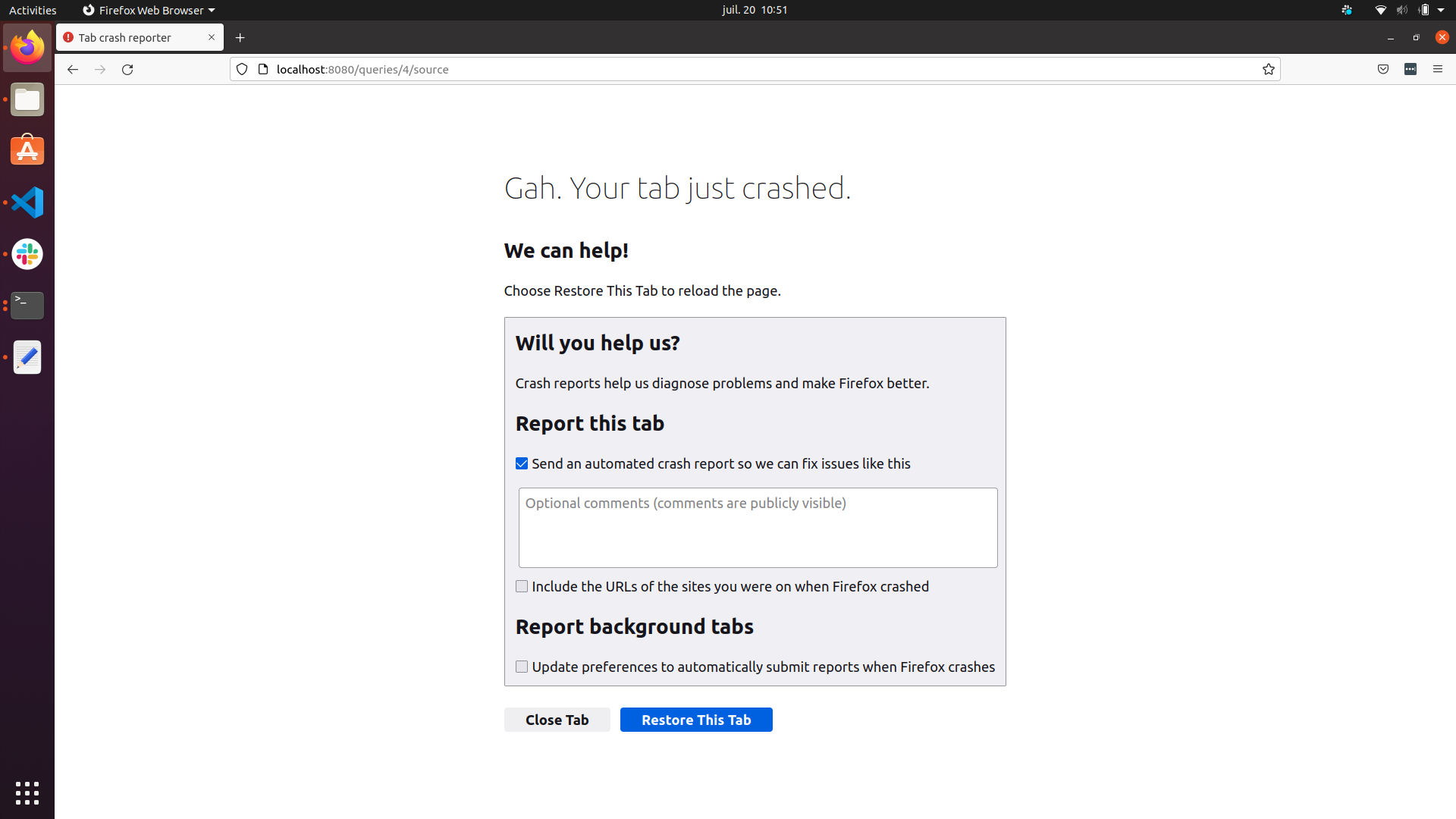The width and height of the screenshot is (1456, 819).
Task: Open Firefox from the Ubuntu dock
Action: tap(27, 48)
